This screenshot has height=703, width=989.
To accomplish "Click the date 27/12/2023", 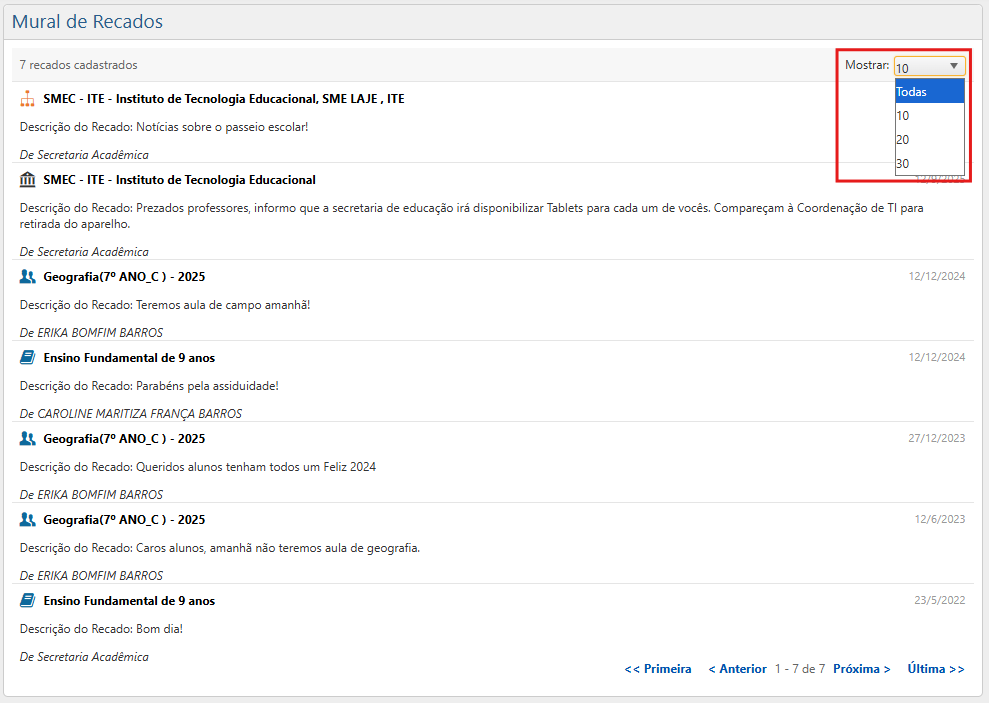I will click(937, 438).
